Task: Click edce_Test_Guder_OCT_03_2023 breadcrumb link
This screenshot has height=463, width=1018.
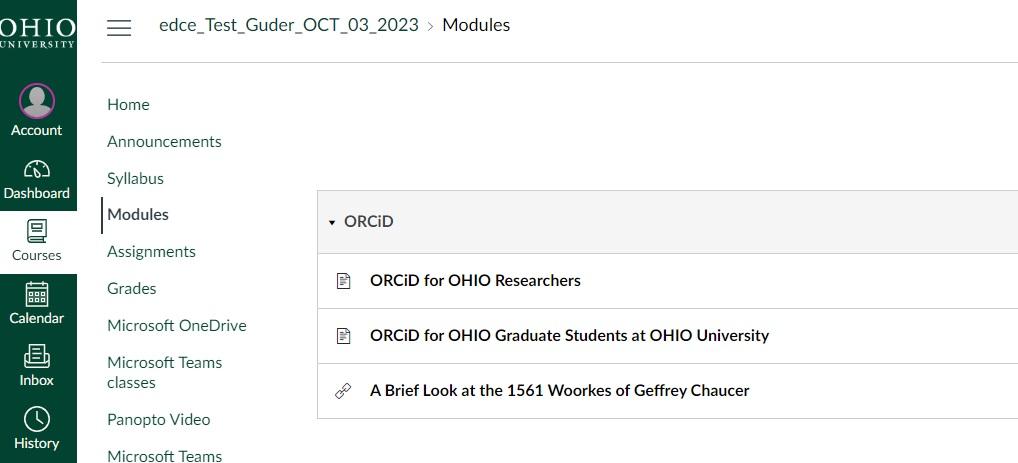Action: 288,25
